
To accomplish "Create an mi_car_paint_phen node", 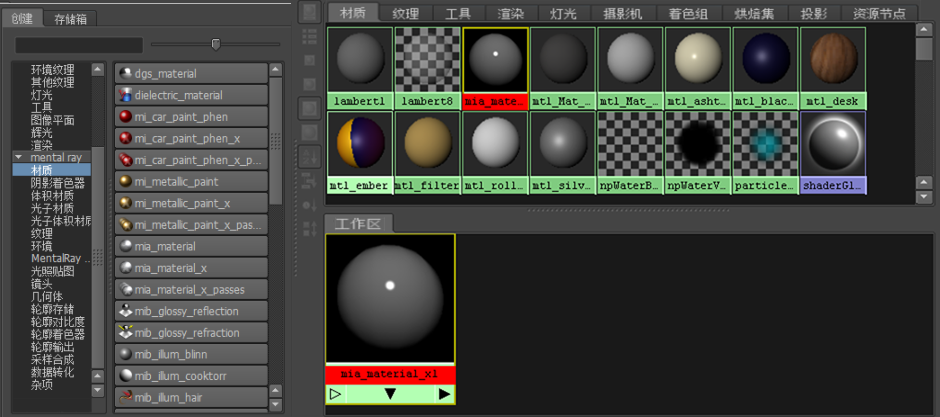I will 191,117.
